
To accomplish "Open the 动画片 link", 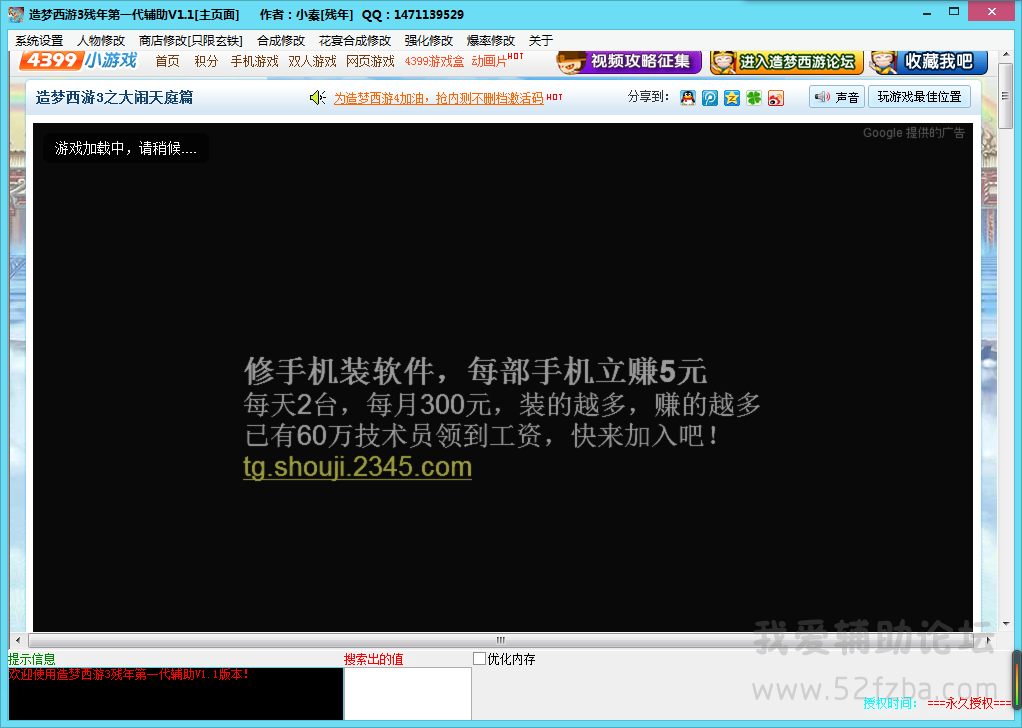I will (x=489, y=61).
